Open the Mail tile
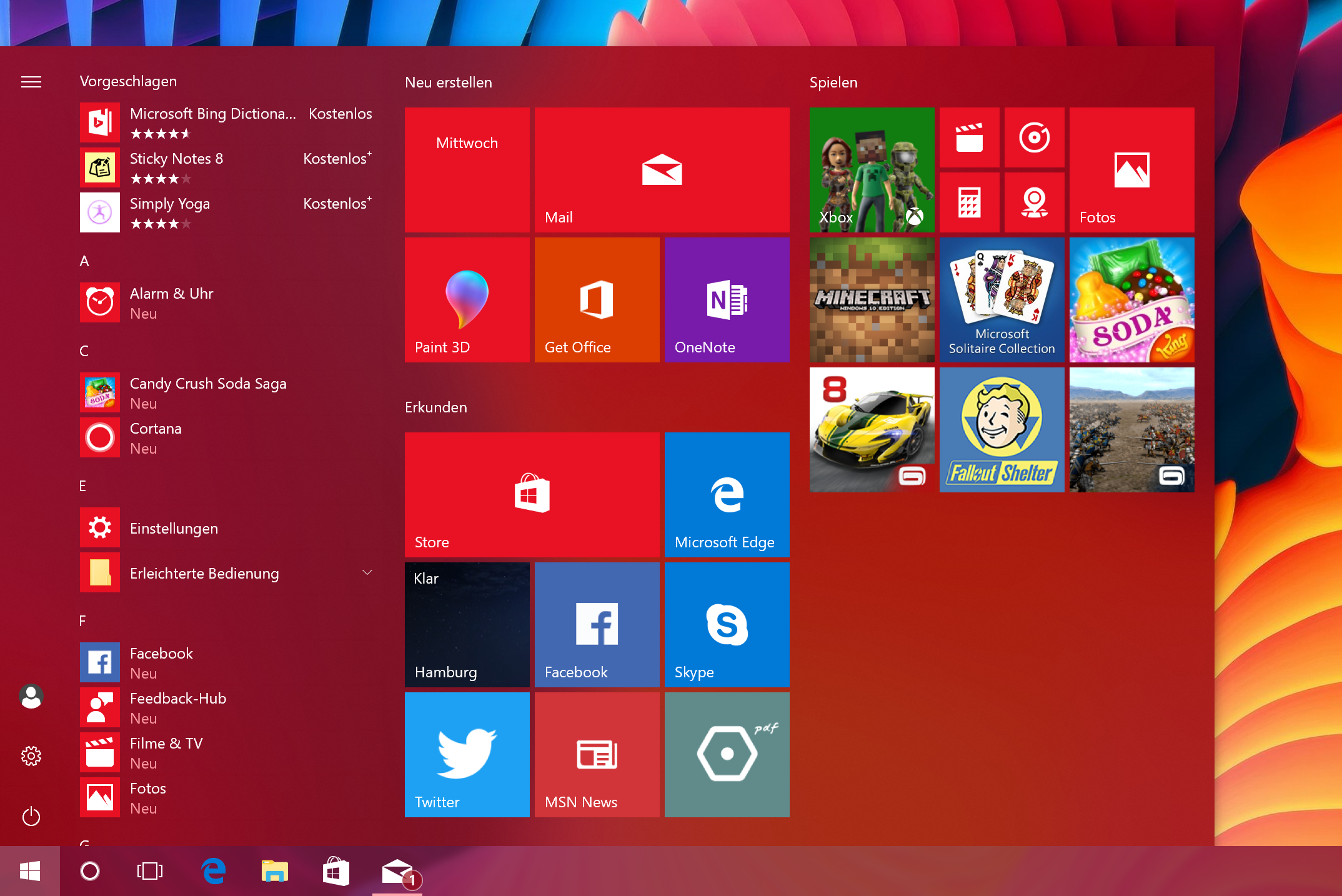Viewport: 1342px width, 896px height. click(662, 170)
